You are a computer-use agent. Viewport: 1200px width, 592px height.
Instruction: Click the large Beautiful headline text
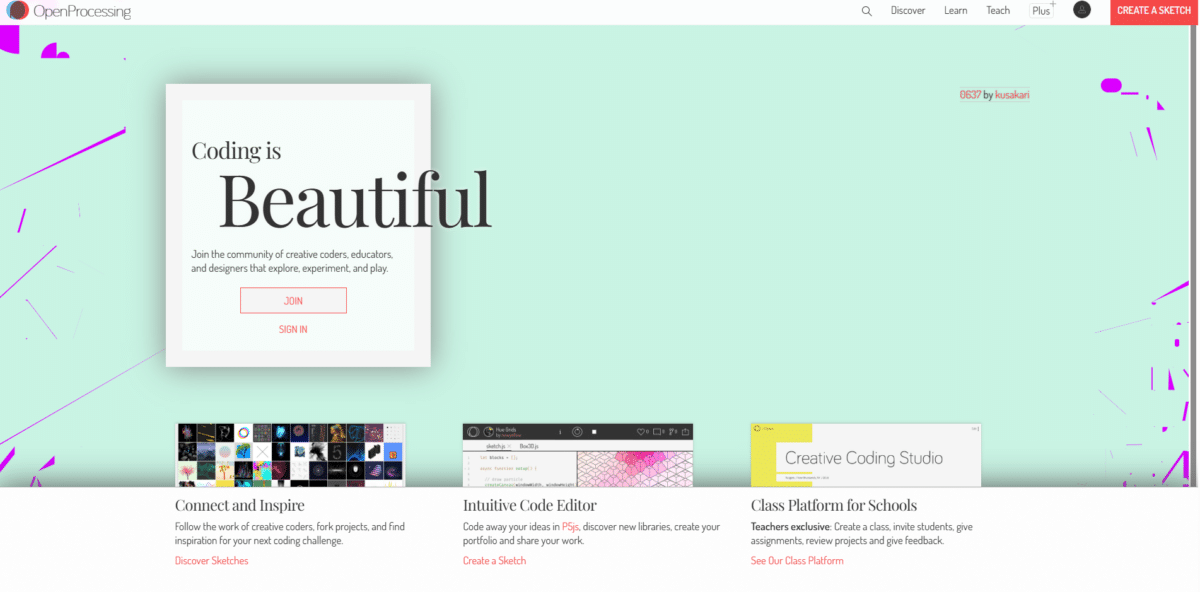pos(355,201)
